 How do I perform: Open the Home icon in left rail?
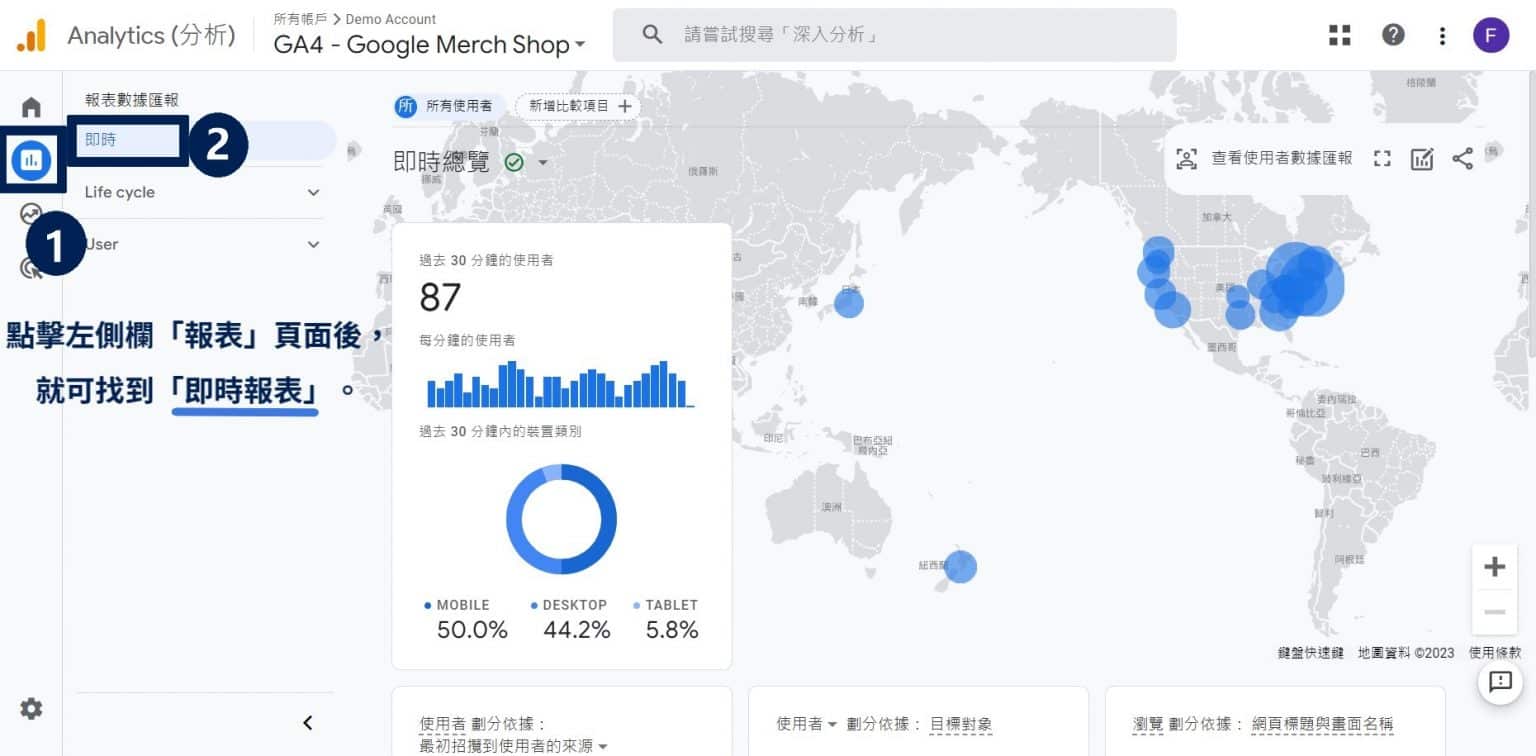[x=31, y=106]
